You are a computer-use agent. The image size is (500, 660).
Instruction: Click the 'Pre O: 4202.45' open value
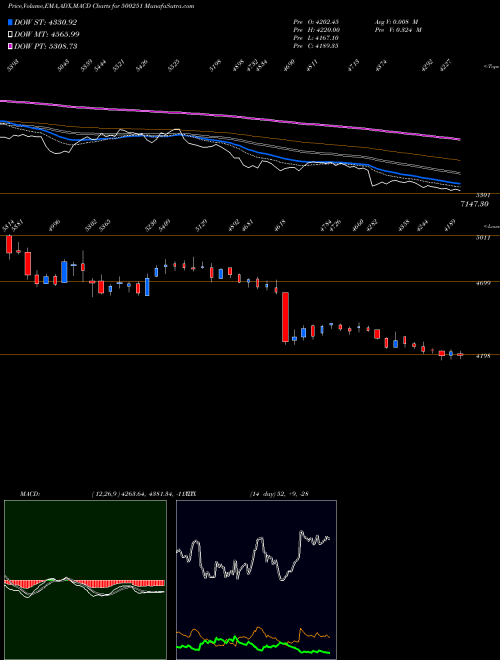coord(316,22)
